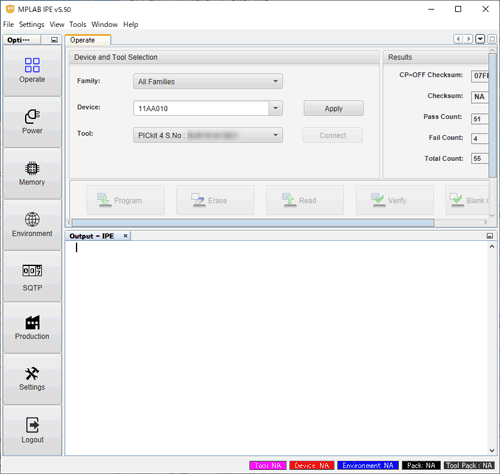Screen dimensions: 500x474
Task: Click the horizontal scrollbar right arrow
Action: (485, 222)
